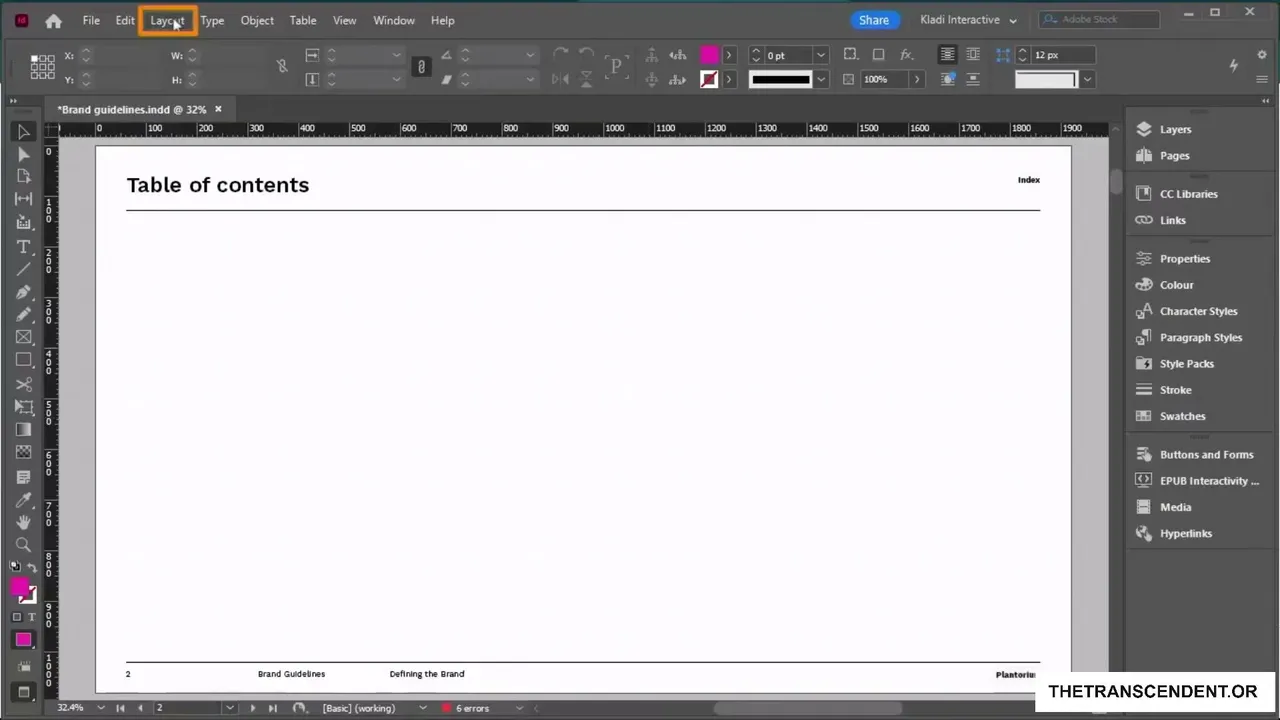The height and width of the screenshot is (720, 1280).
Task: Select the Pencil tool
Action: click(24, 314)
